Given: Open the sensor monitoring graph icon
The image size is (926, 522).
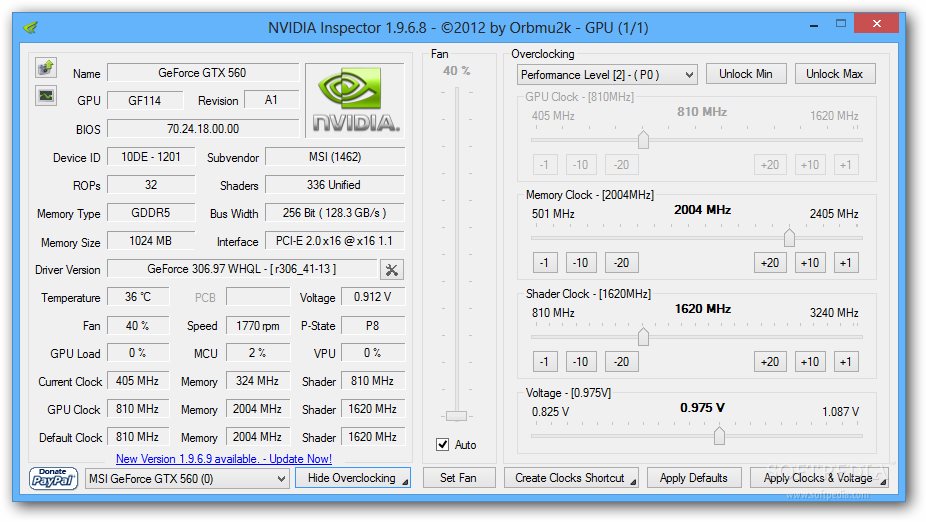Looking at the screenshot, I should tap(45, 95).
